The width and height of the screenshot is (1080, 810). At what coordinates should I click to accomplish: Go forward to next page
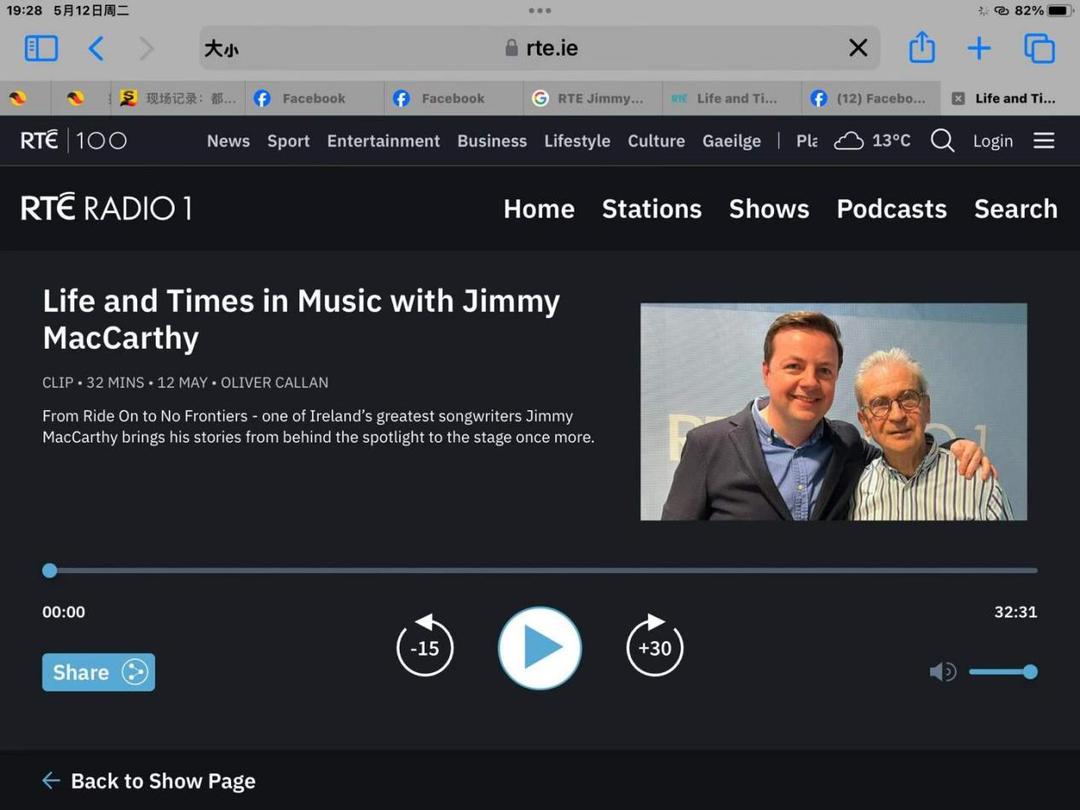pyautogui.click(x=146, y=49)
